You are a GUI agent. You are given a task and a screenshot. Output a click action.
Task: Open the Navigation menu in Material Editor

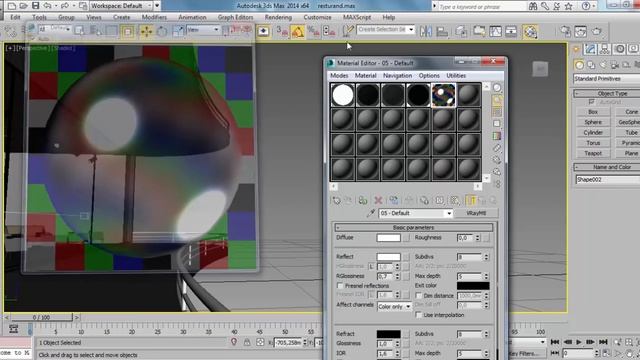click(x=397, y=76)
